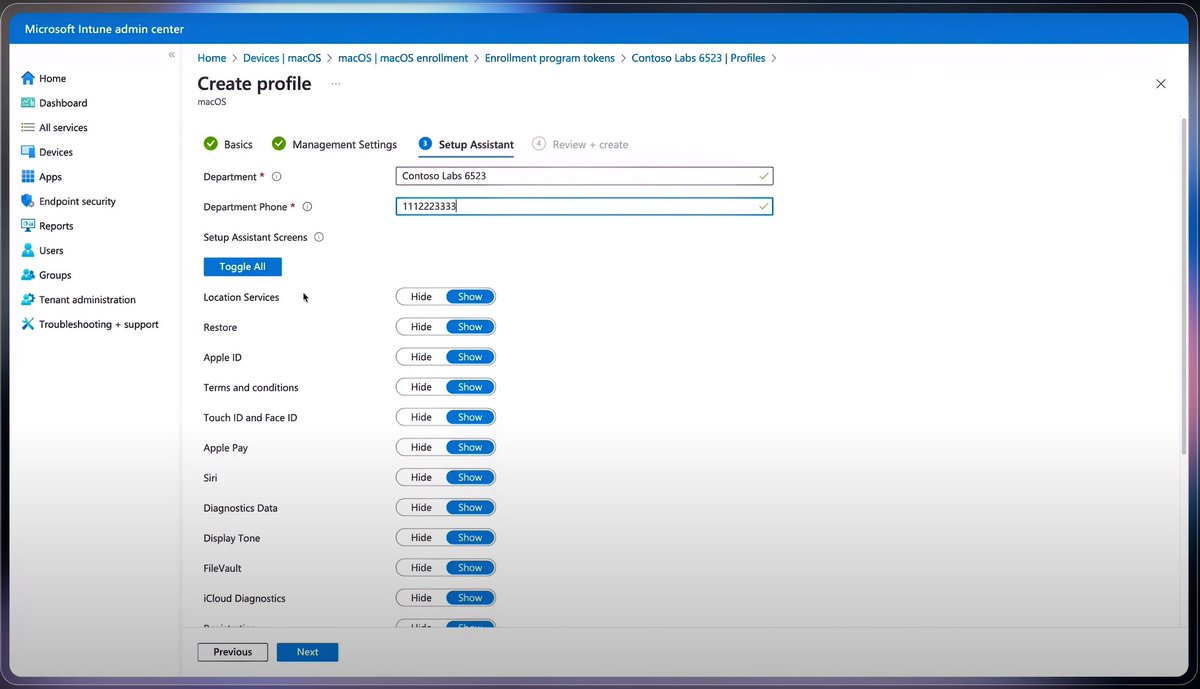
Task: Click info icon beside Setup Assistant Screens
Action: (319, 238)
